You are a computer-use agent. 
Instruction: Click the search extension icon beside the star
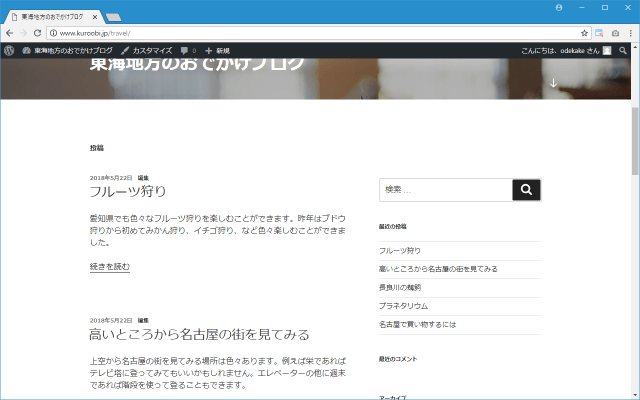coord(599,33)
